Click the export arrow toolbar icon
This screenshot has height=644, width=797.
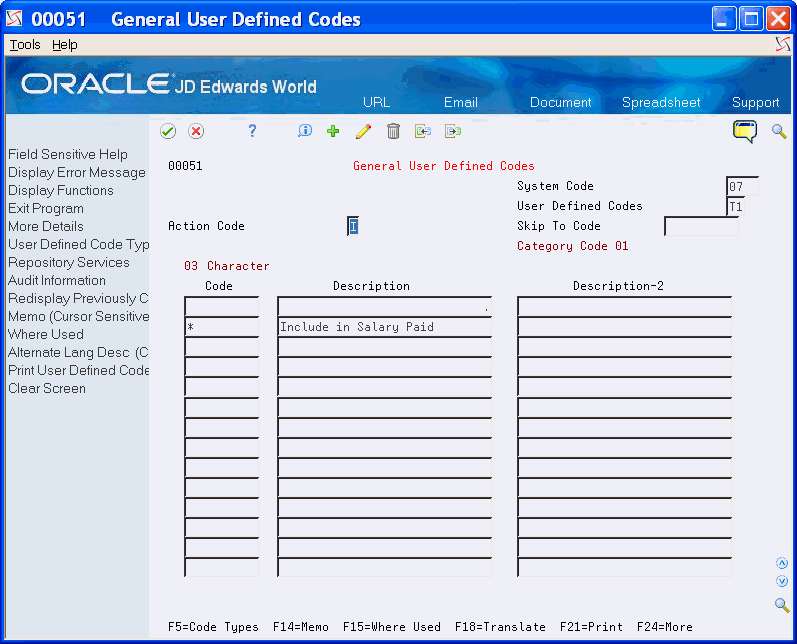[453, 132]
